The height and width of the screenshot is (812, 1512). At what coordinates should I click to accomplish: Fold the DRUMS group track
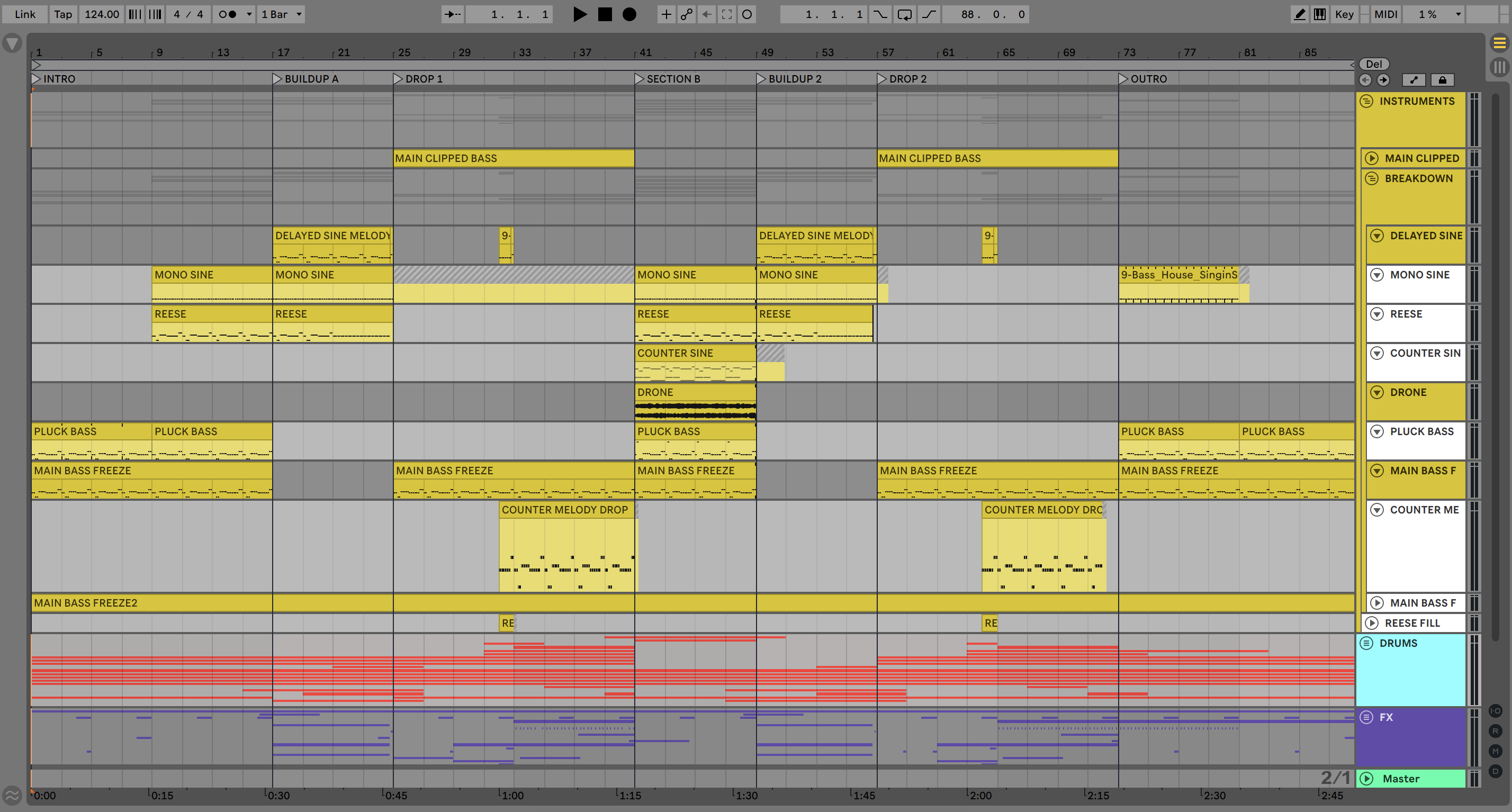[1366, 643]
